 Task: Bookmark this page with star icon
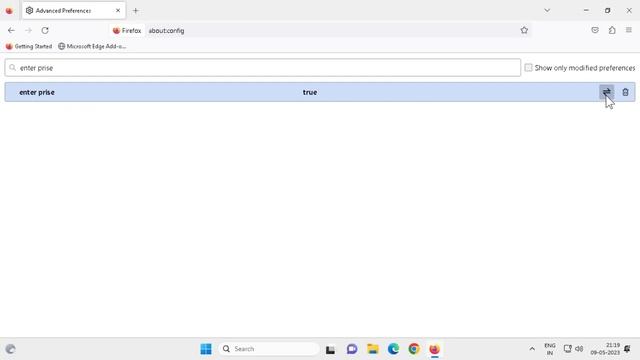pyautogui.click(x=524, y=30)
